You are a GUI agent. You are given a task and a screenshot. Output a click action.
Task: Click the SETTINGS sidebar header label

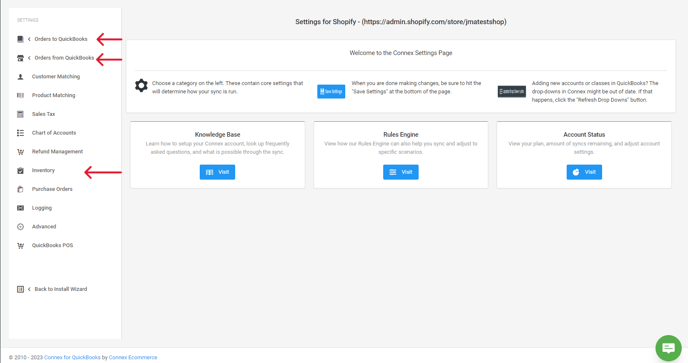point(28,20)
